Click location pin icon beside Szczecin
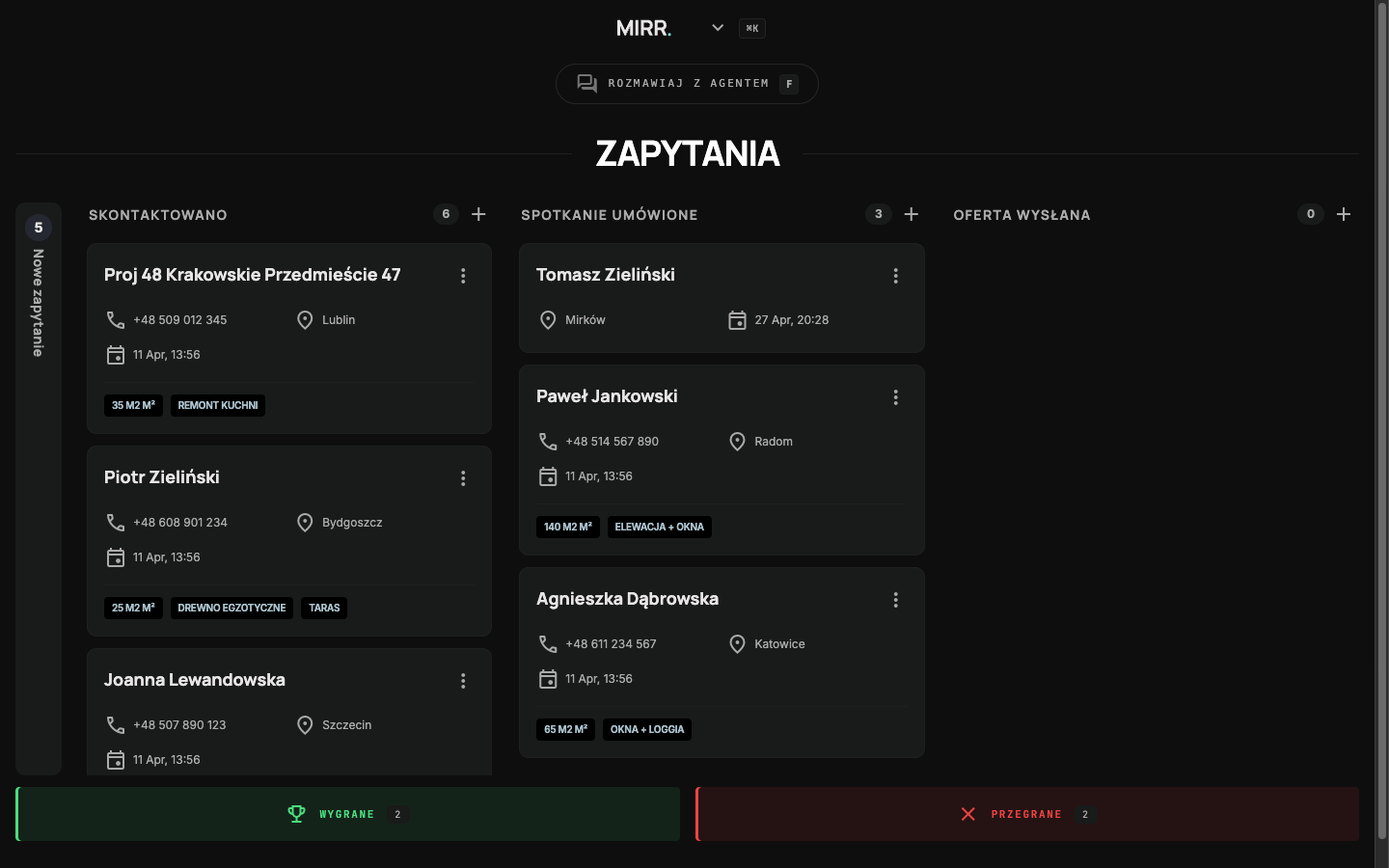 [x=305, y=725]
